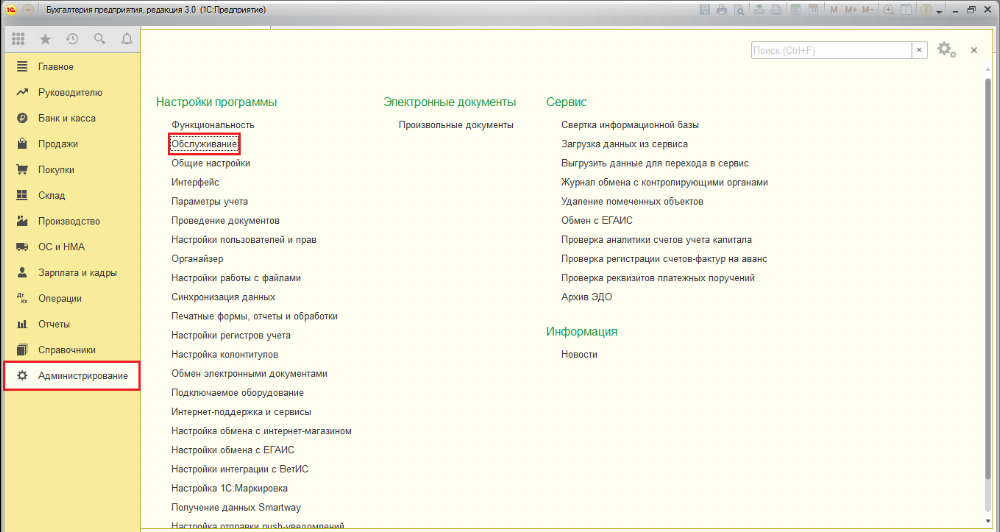
Task: Open Загрузка данных из сервиса link
Action: point(624,144)
